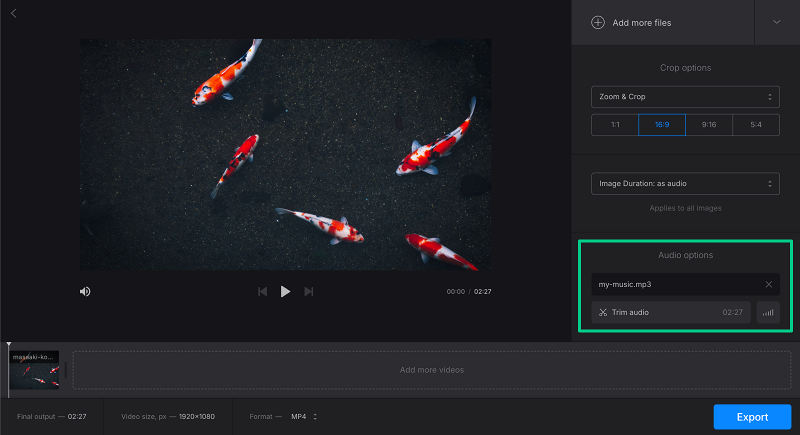Skip to the previous clip

pyautogui.click(x=262, y=292)
